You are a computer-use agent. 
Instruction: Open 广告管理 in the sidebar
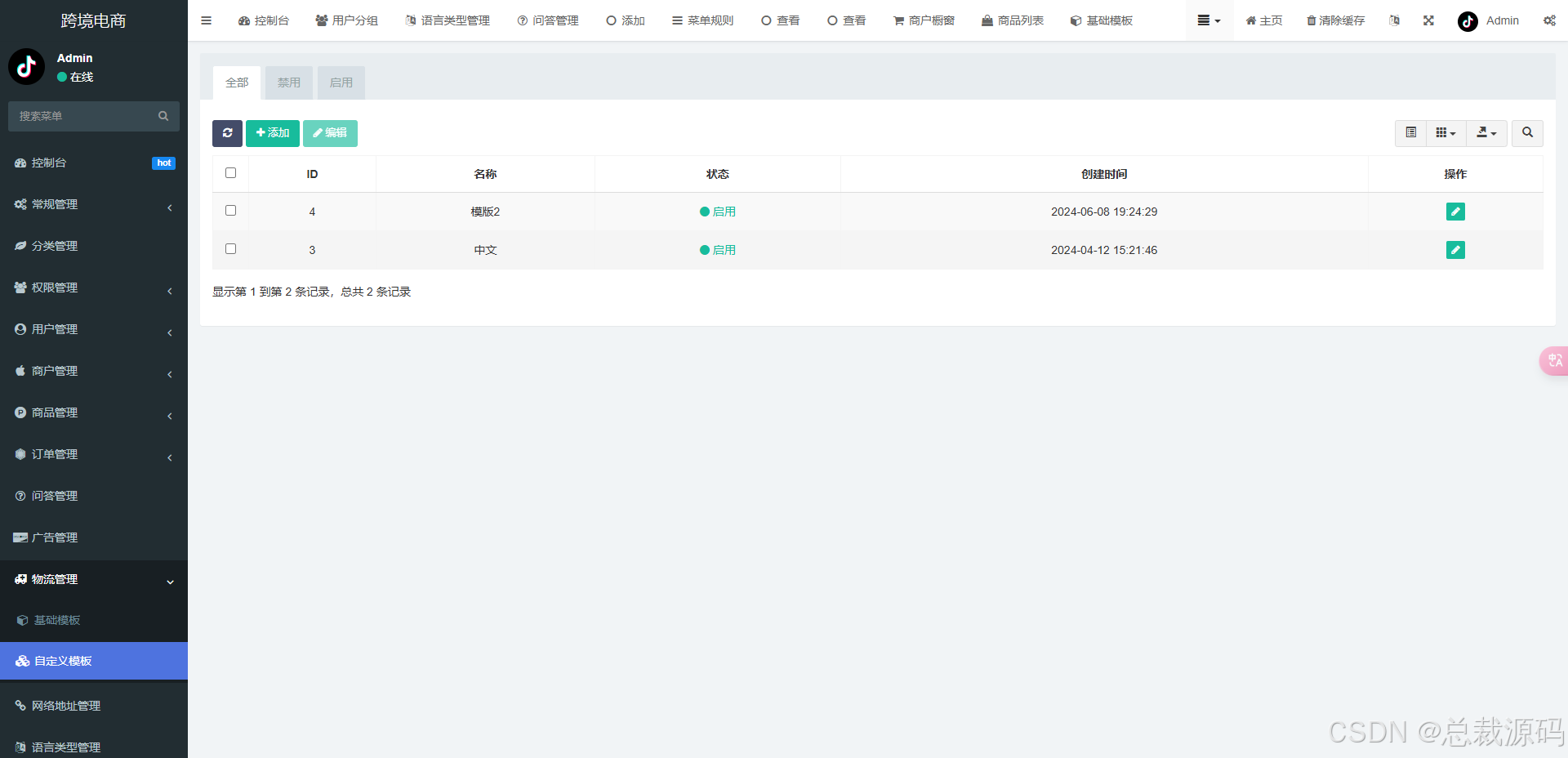click(x=94, y=537)
